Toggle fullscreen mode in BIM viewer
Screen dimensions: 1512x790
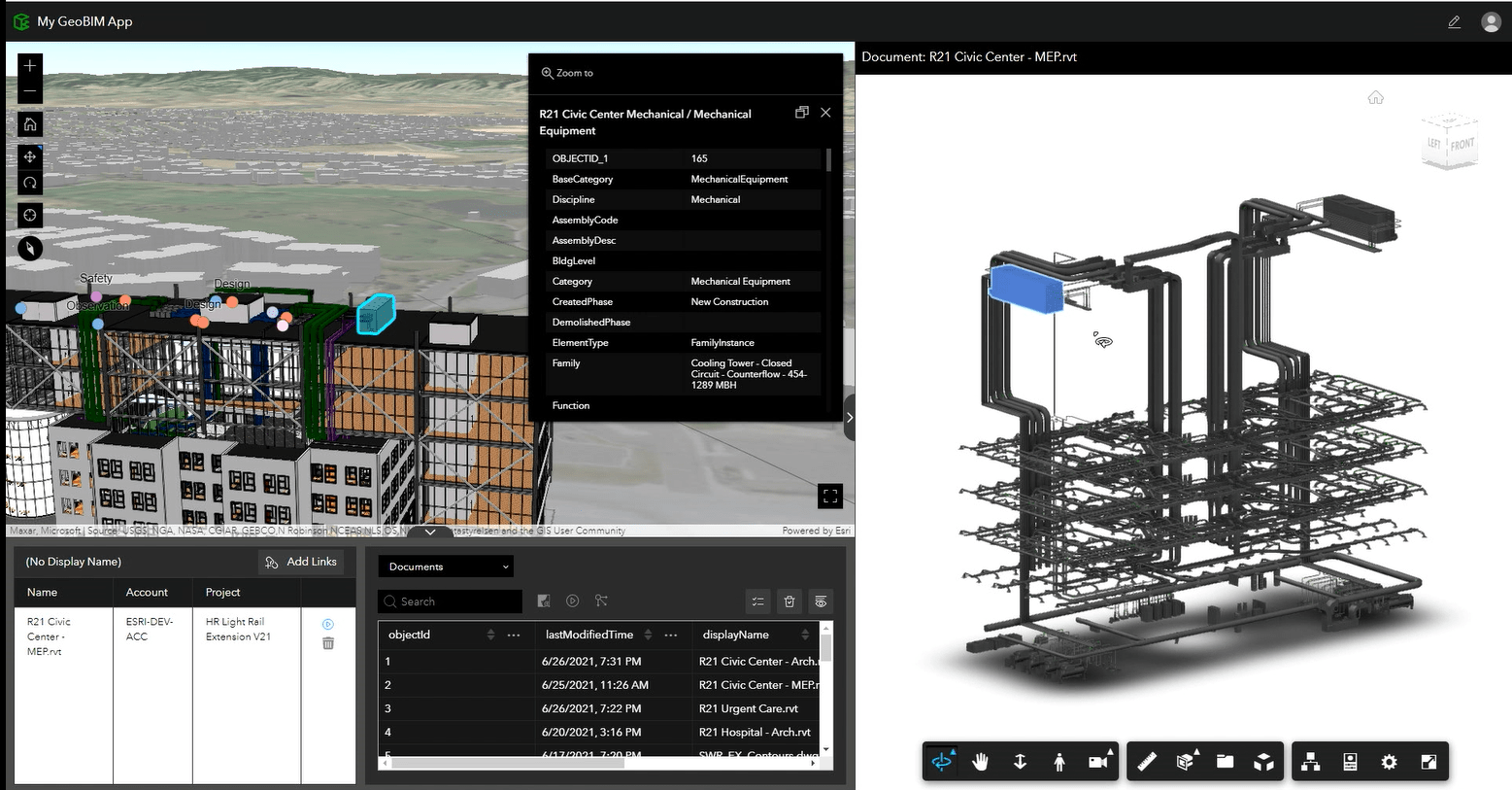point(1428,762)
